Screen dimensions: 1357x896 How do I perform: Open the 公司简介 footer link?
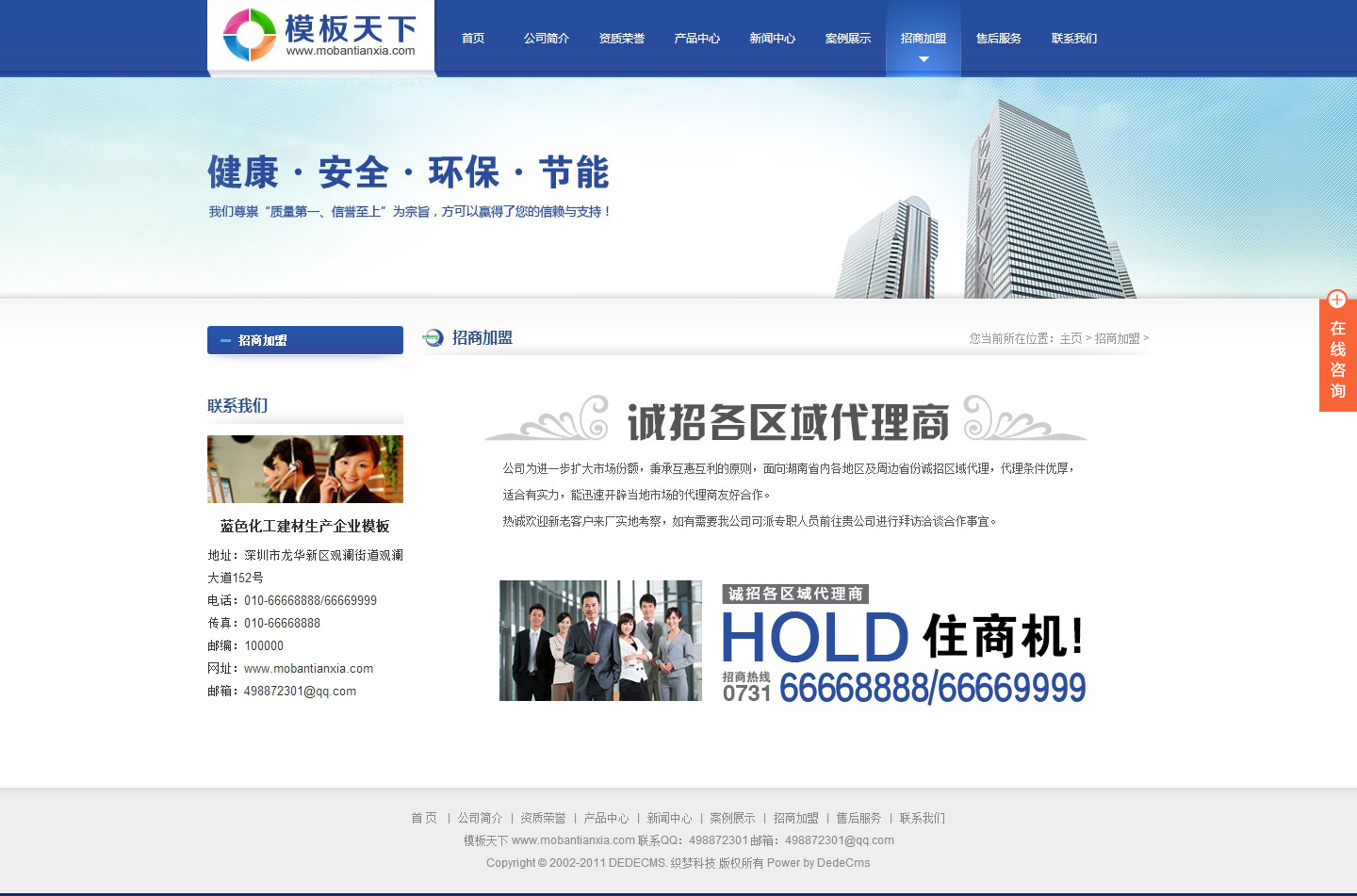[480, 818]
